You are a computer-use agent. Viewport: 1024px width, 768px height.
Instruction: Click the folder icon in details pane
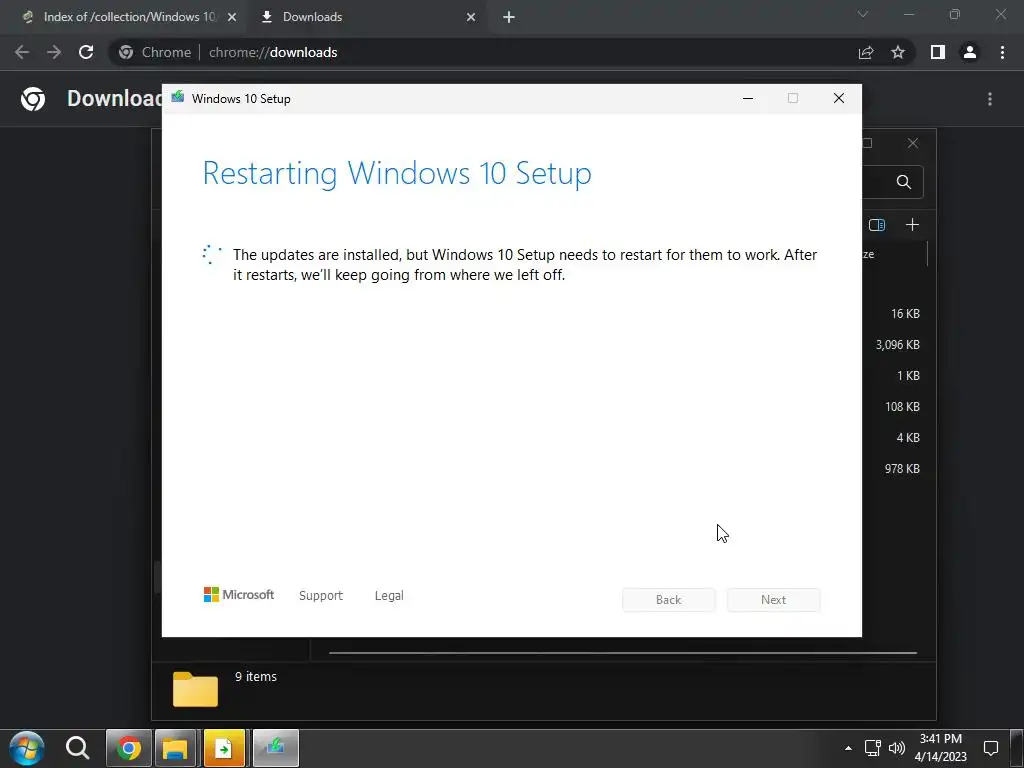click(x=195, y=689)
